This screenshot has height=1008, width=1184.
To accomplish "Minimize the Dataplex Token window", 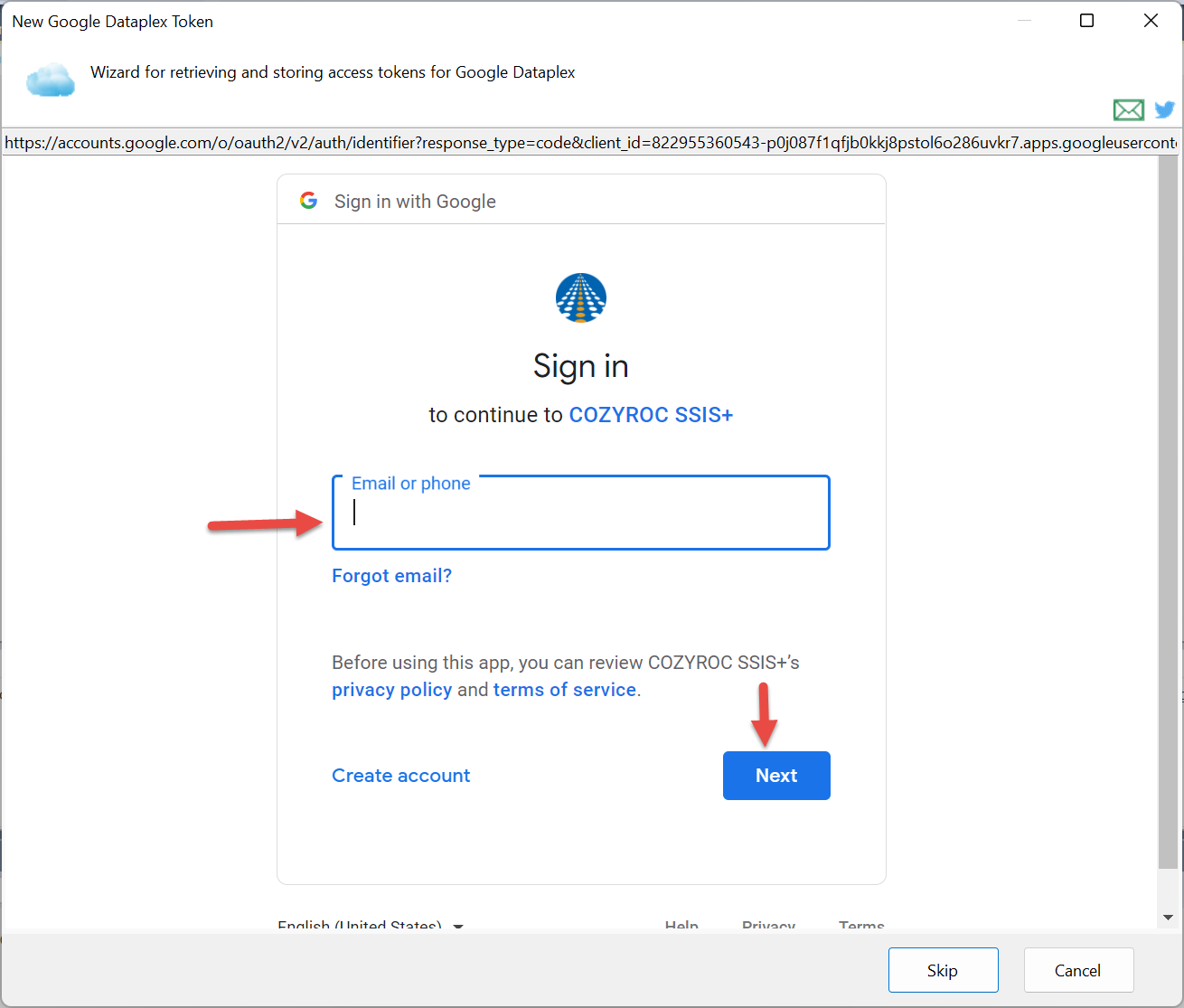I will [1024, 21].
